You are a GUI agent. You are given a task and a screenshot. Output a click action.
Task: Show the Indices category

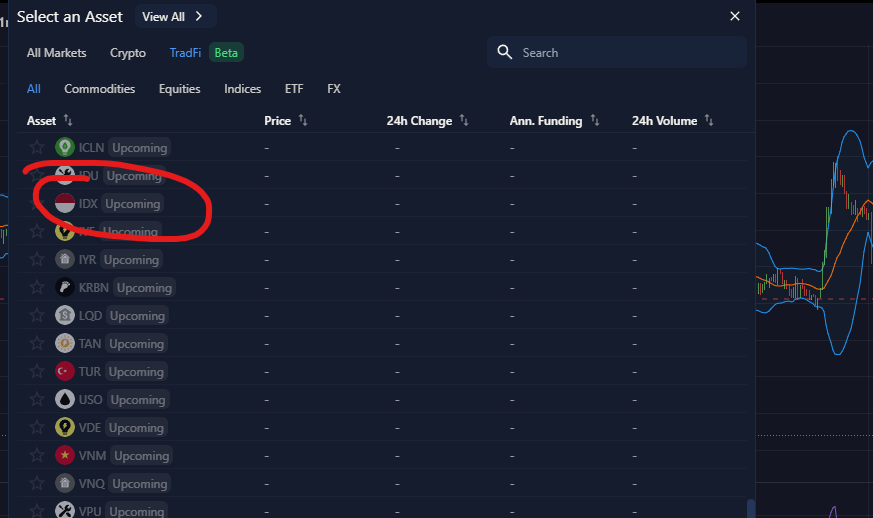pos(242,89)
